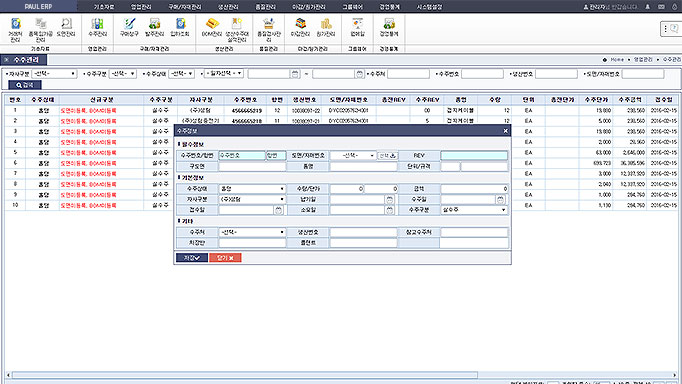Screen dimensions: 682x384
Task: Click the 선택 button beside 도면/자재번호
Action: pyautogui.click(x=387, y=155)
